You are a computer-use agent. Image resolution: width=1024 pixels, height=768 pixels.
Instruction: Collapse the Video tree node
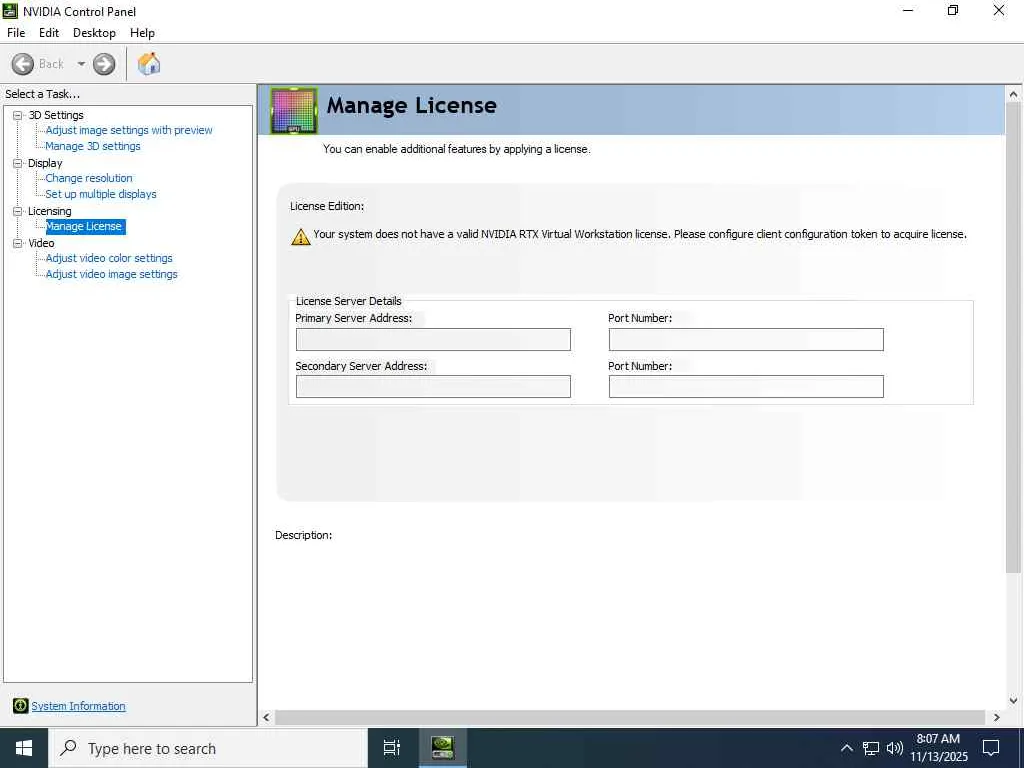point(18,243)
